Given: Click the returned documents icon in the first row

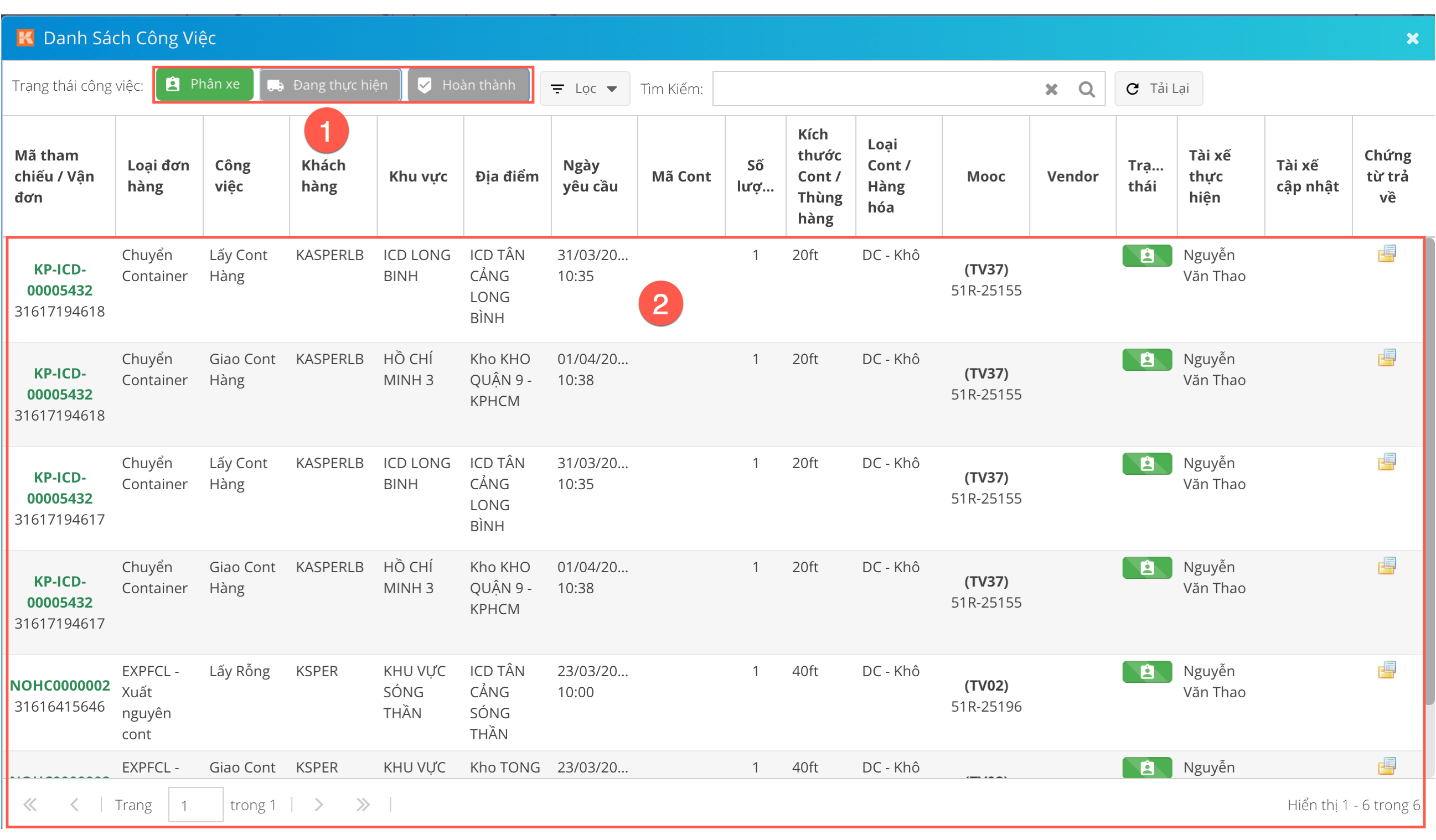Looking at the screenshot, I should [x=1386, y=254].
